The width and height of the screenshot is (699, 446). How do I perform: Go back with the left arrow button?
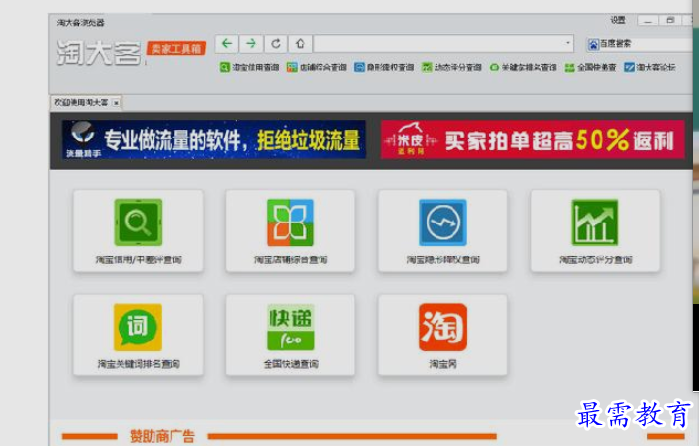pyautogui.click(x=226, y=44)
